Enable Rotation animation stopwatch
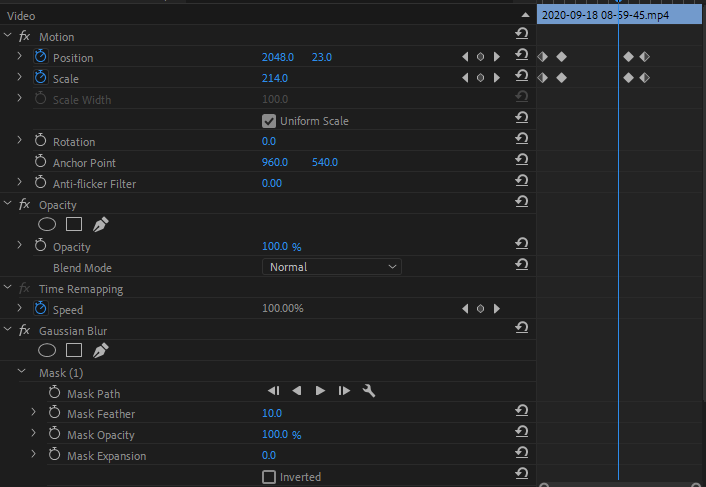 point(41,140)
